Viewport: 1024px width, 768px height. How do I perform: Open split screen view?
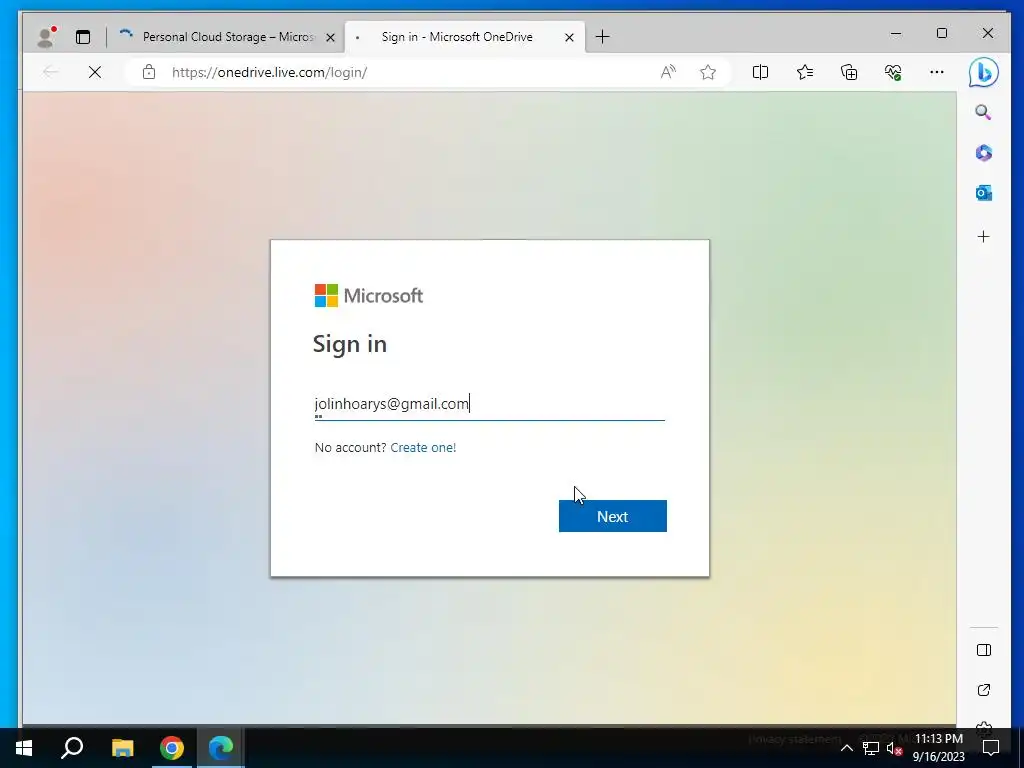tap(760, 72)
